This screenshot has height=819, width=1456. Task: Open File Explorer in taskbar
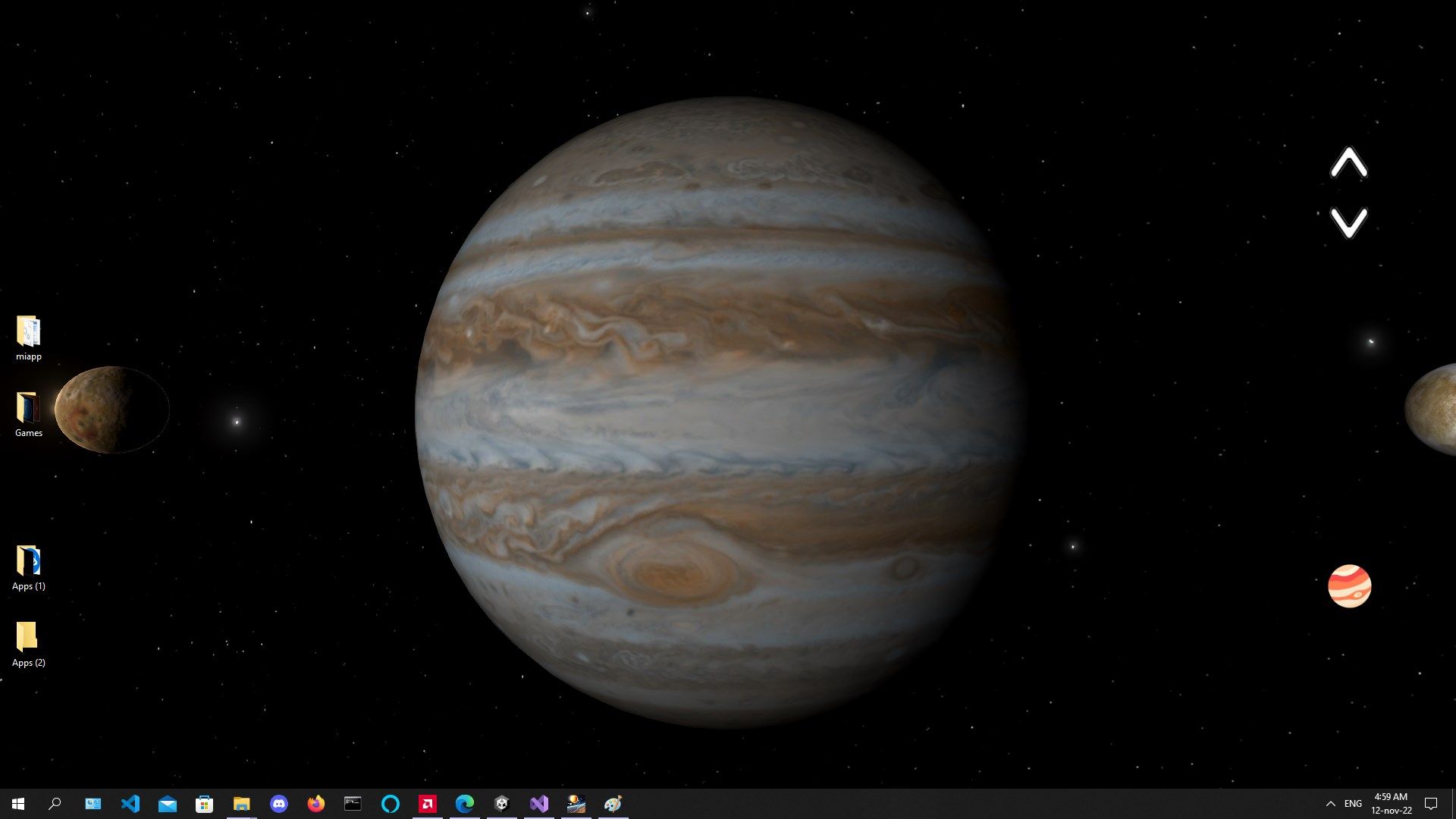point(241,804)
